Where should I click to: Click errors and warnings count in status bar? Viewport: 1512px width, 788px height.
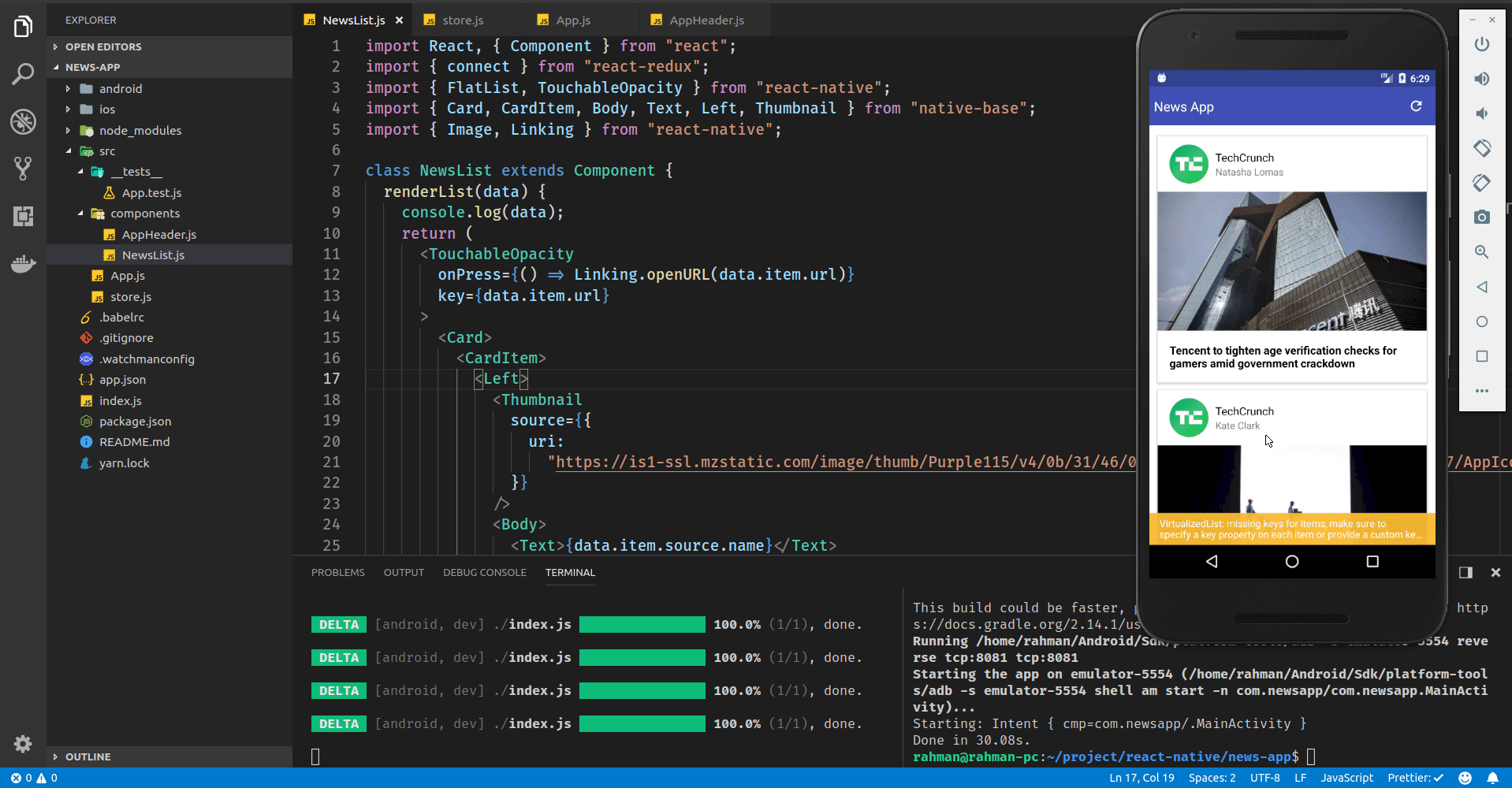pyautogui.click(x=34, y=778)
